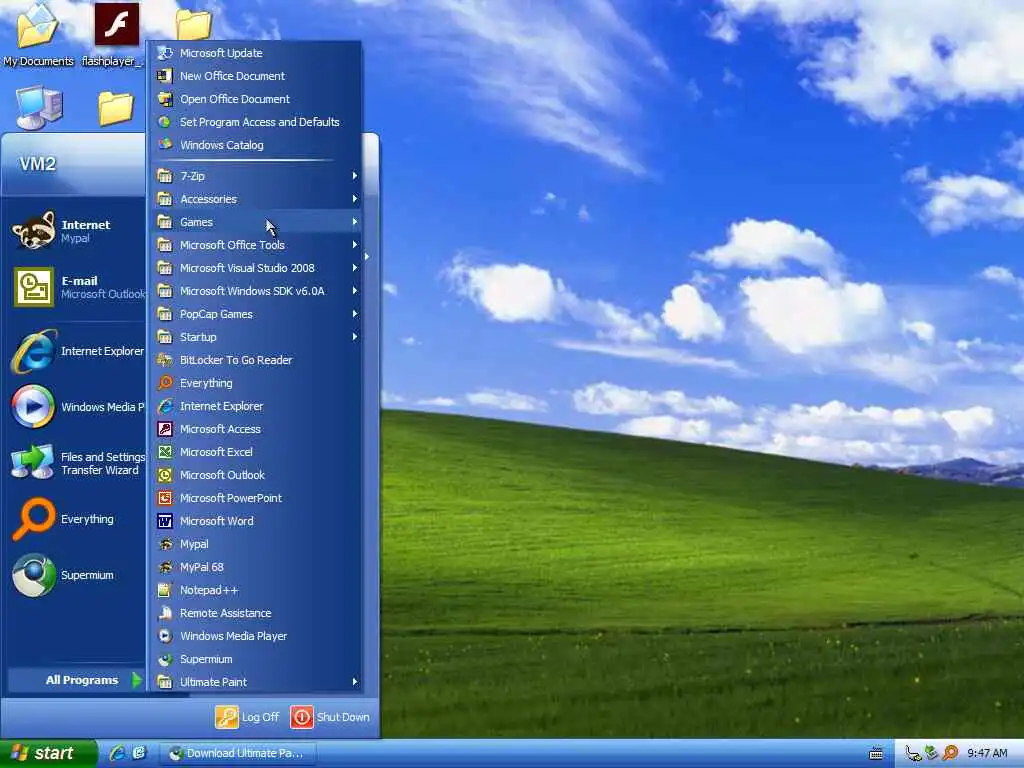Viewport: 1024px width, 768px height.
Task: Open Internet Explorer in the Start menu's left column
Action: 75,351
